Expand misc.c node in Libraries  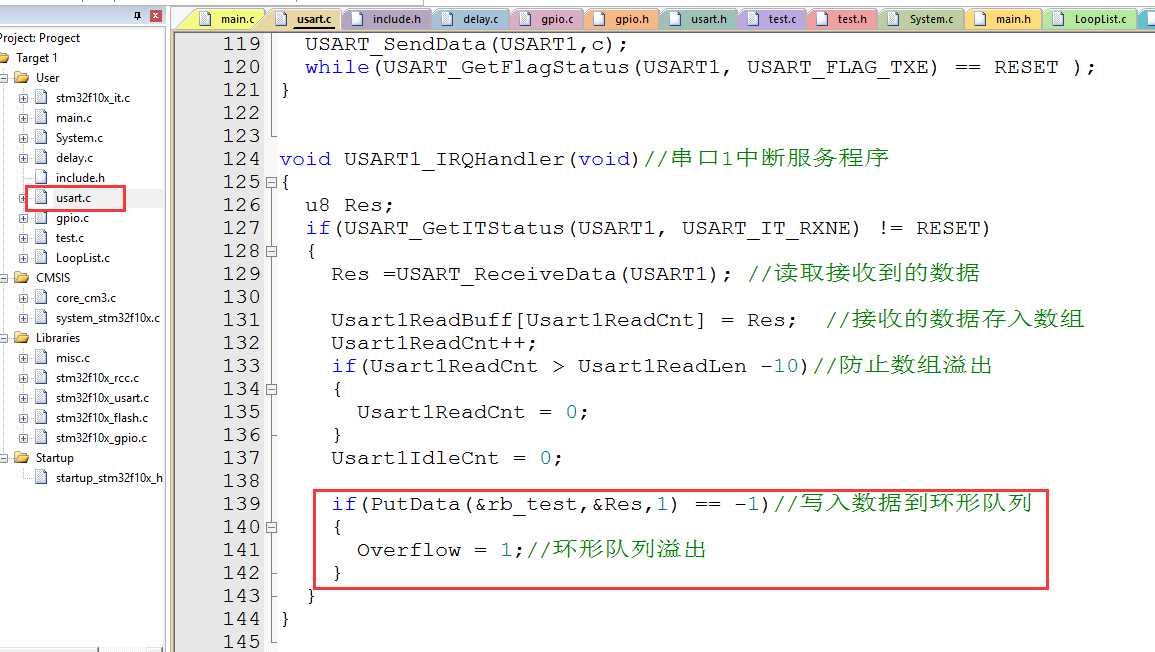(x=24, y=358)
